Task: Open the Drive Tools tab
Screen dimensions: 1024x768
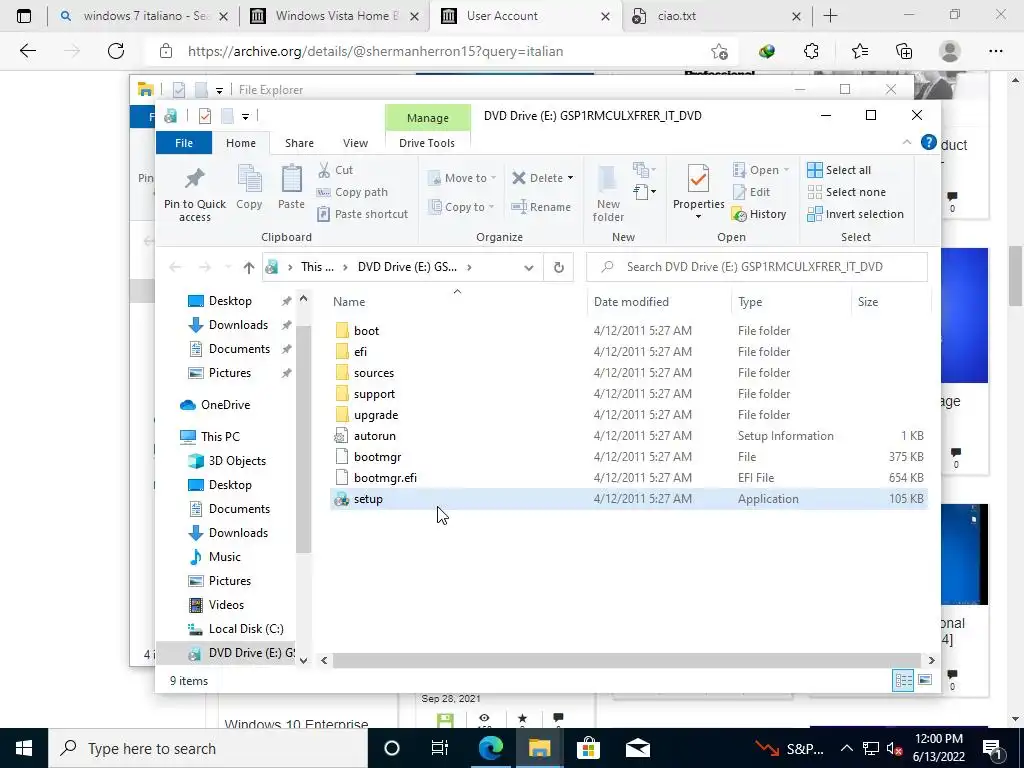Action: pyautogui.click(x=426, y=143)
